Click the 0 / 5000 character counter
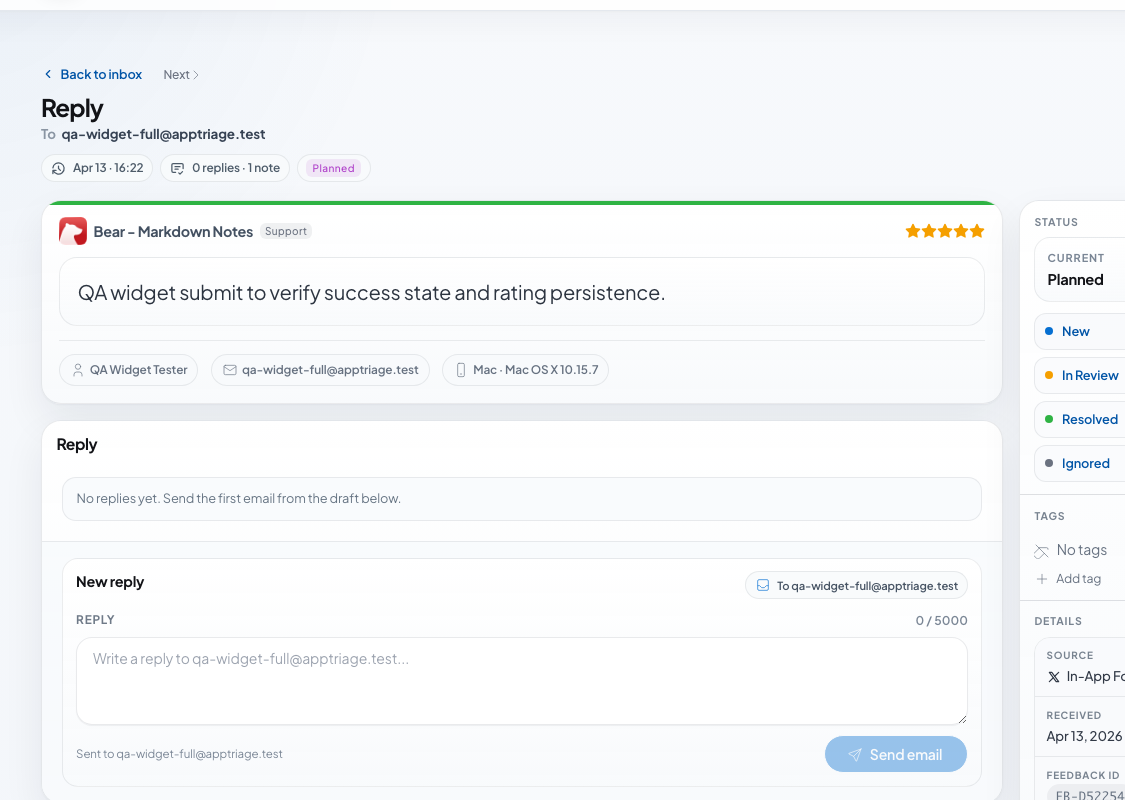 point(941,621)
